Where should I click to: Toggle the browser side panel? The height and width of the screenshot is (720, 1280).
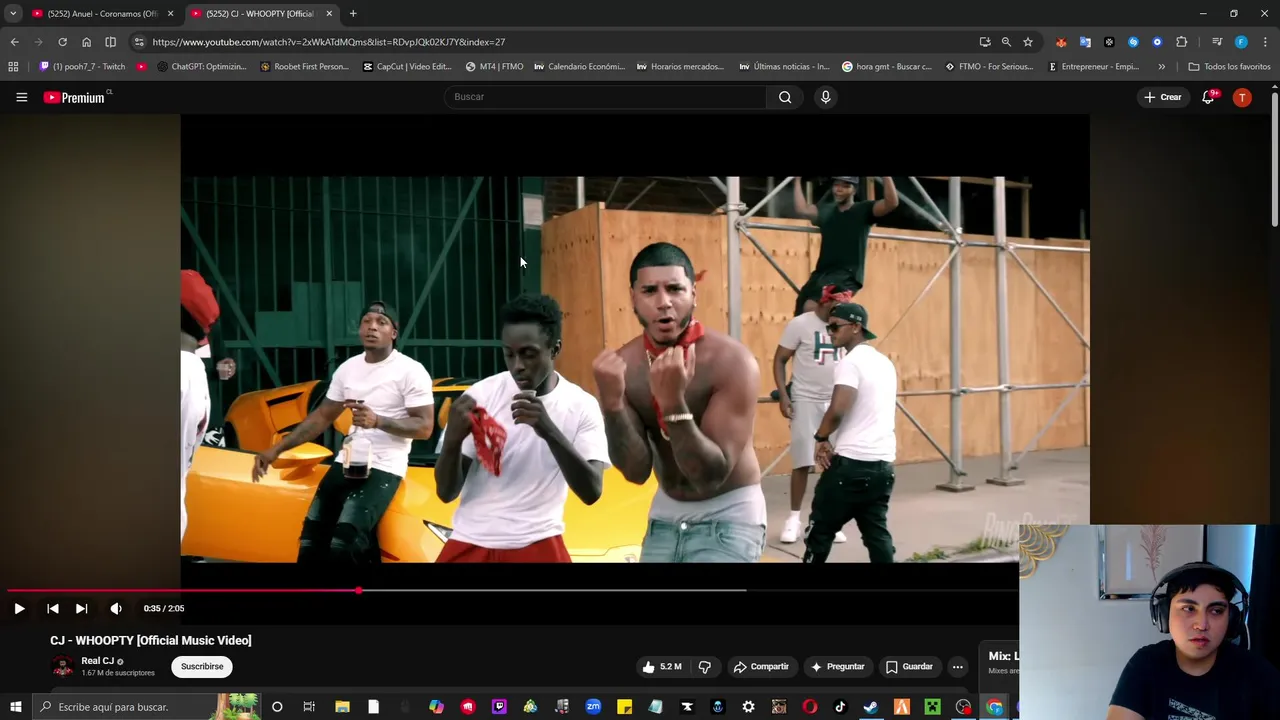[x=110, y=42]
